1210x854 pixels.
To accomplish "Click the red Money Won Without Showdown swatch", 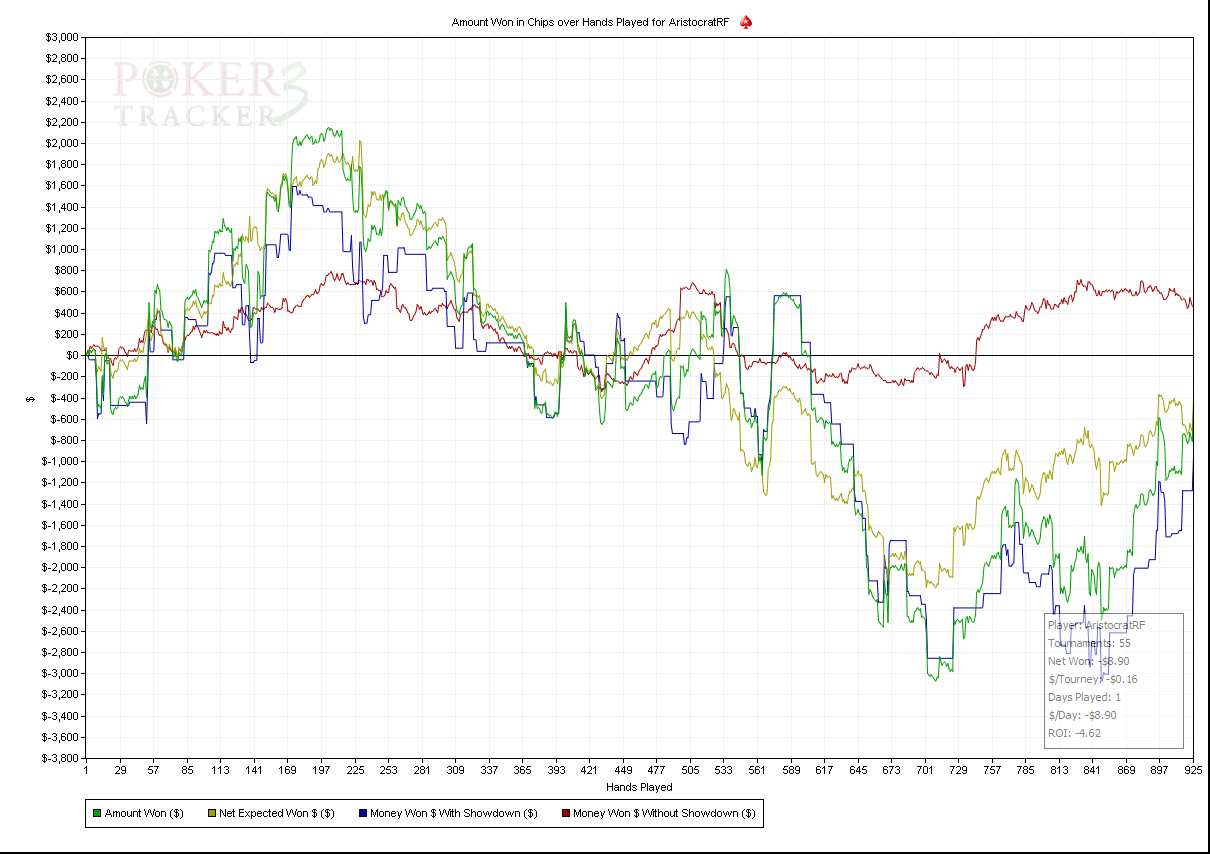I will [x=564, y=813].
